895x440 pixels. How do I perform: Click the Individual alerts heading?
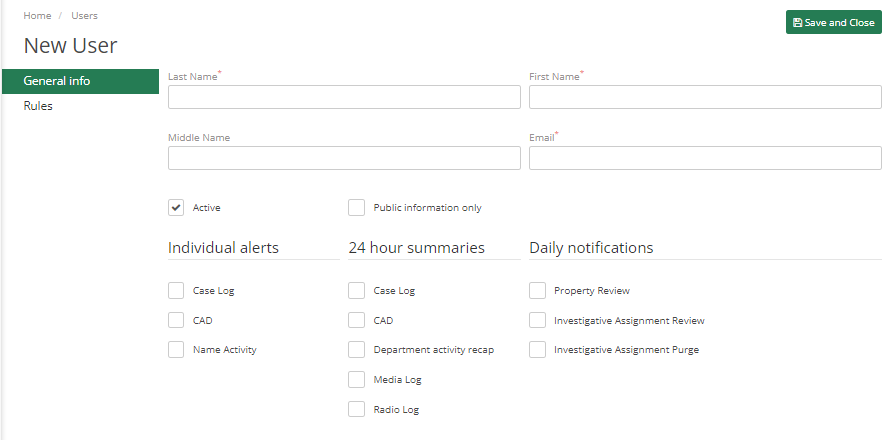coord(223,248)
